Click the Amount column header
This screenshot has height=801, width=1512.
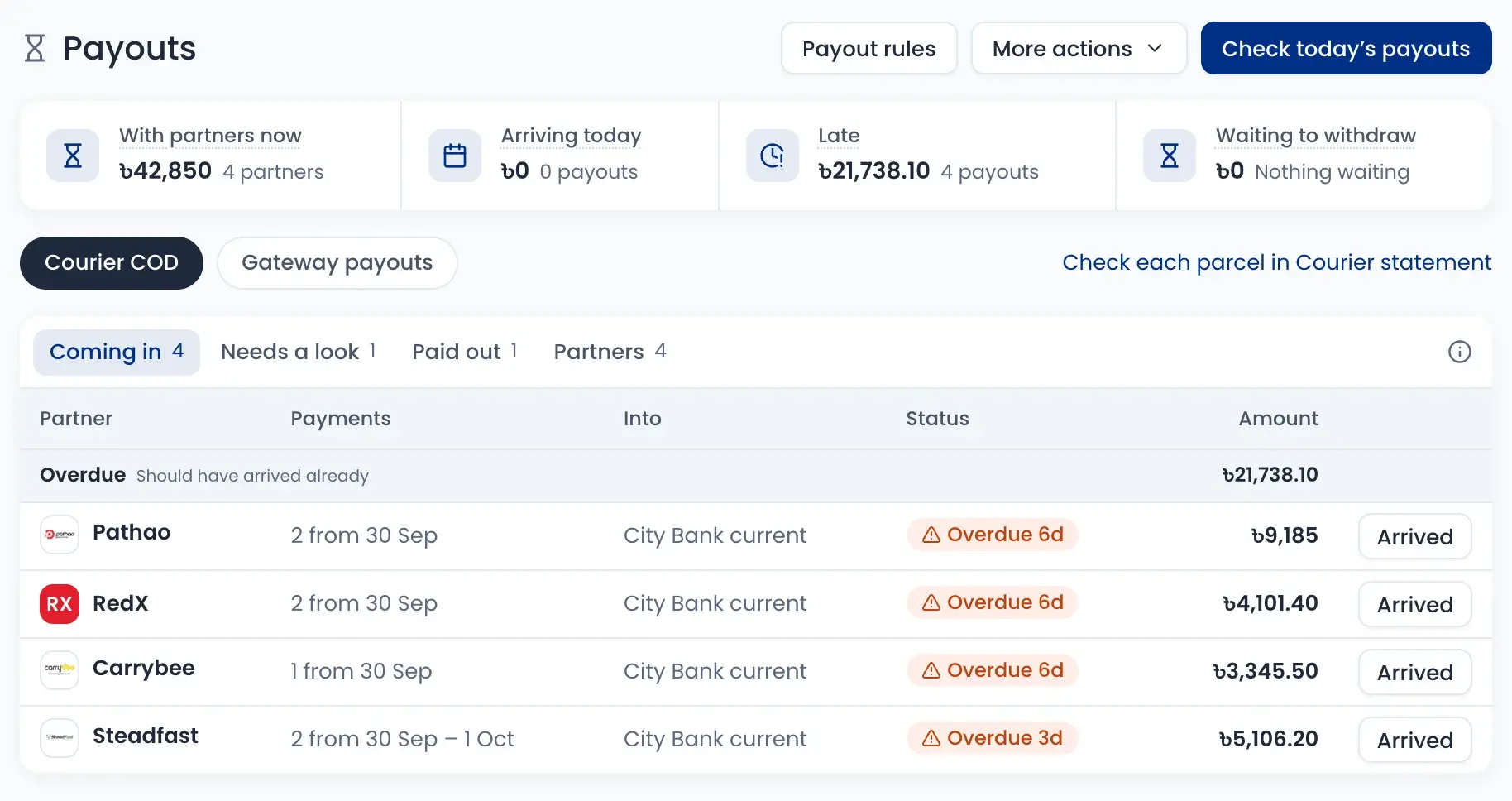coord(1278,419)
